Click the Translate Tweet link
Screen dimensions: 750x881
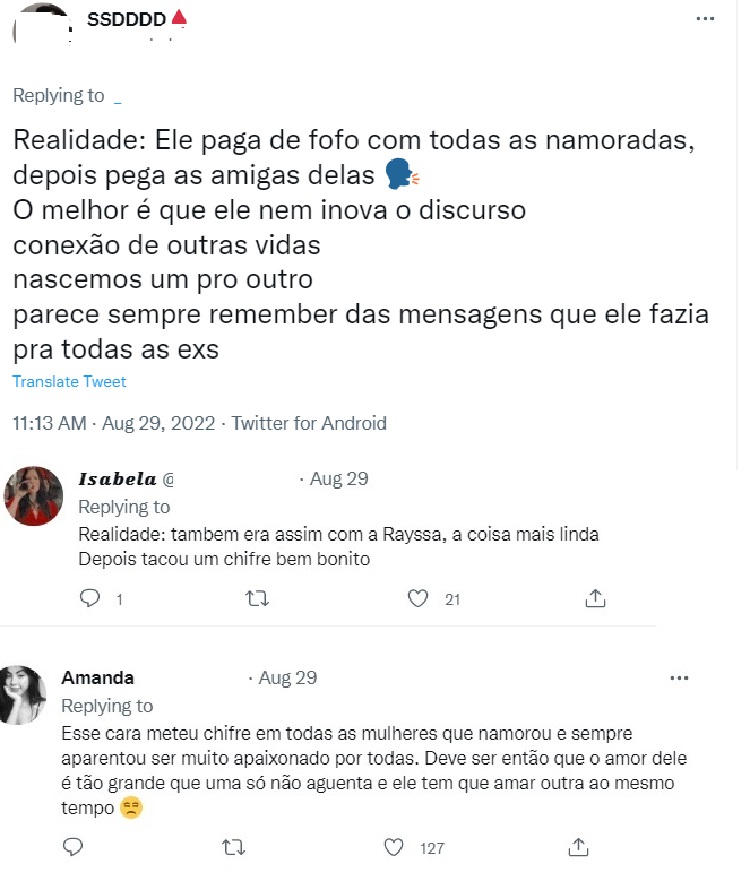coord(69,381)
